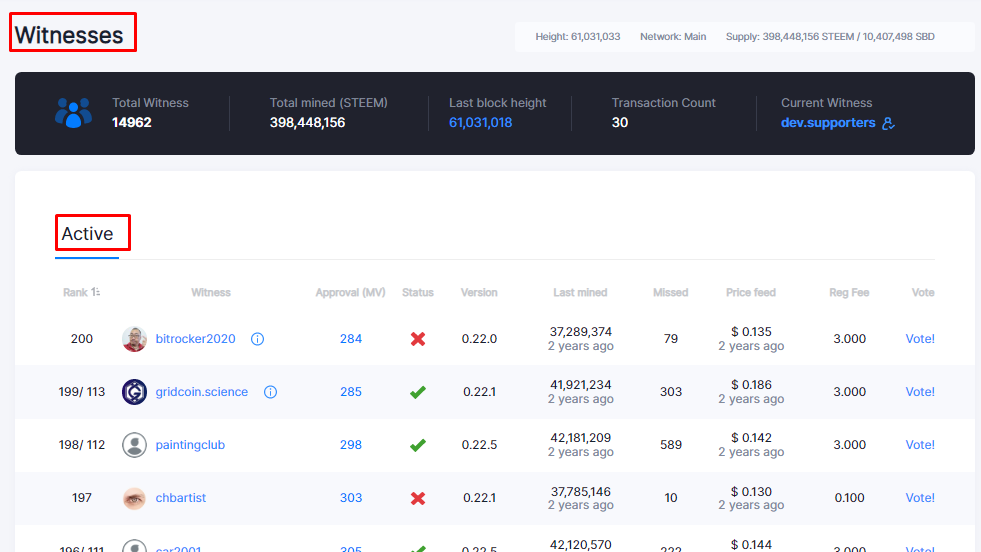Click the missed count 303
Image resolution: width=981 pixels, height=552 pixels.
(x=671, y=392)
